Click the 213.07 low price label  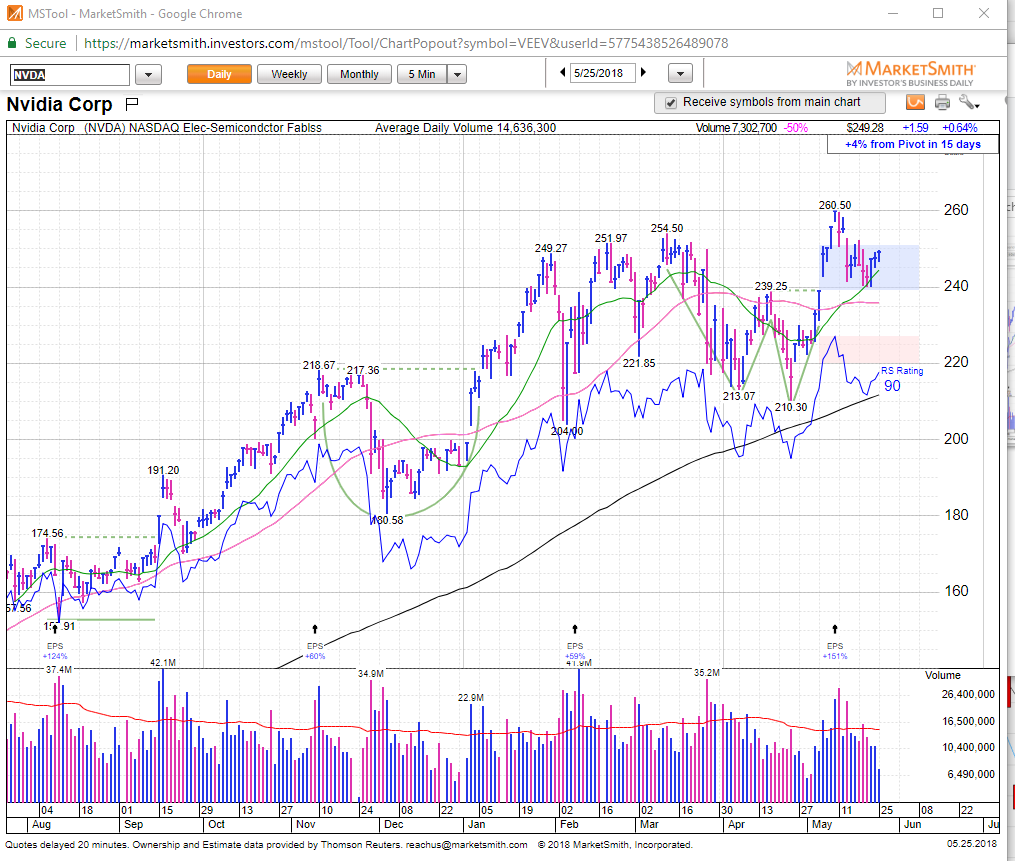tap(739, 396)
